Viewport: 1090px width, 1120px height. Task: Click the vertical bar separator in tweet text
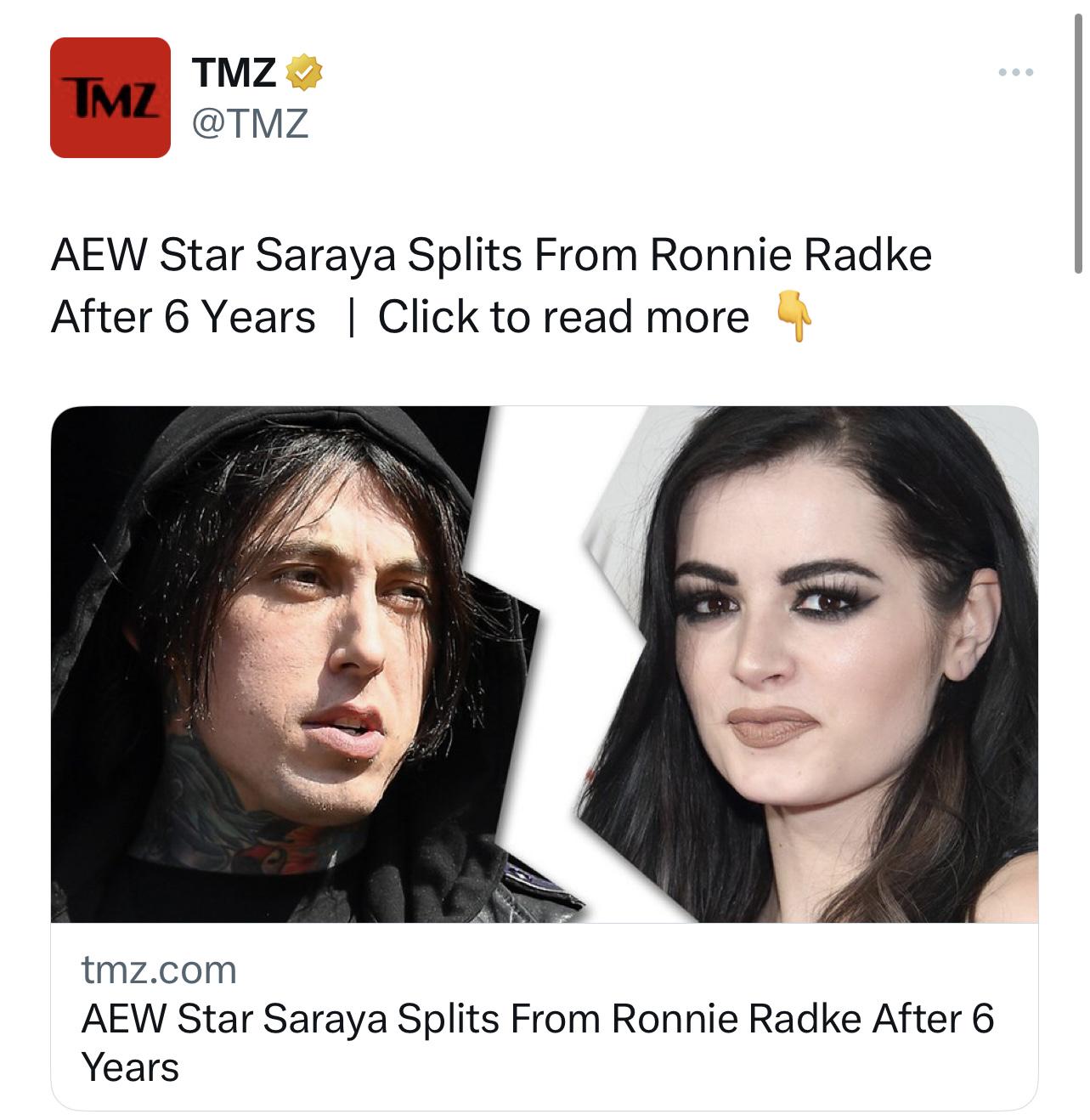pyautogui.click(x=351, y=318)
